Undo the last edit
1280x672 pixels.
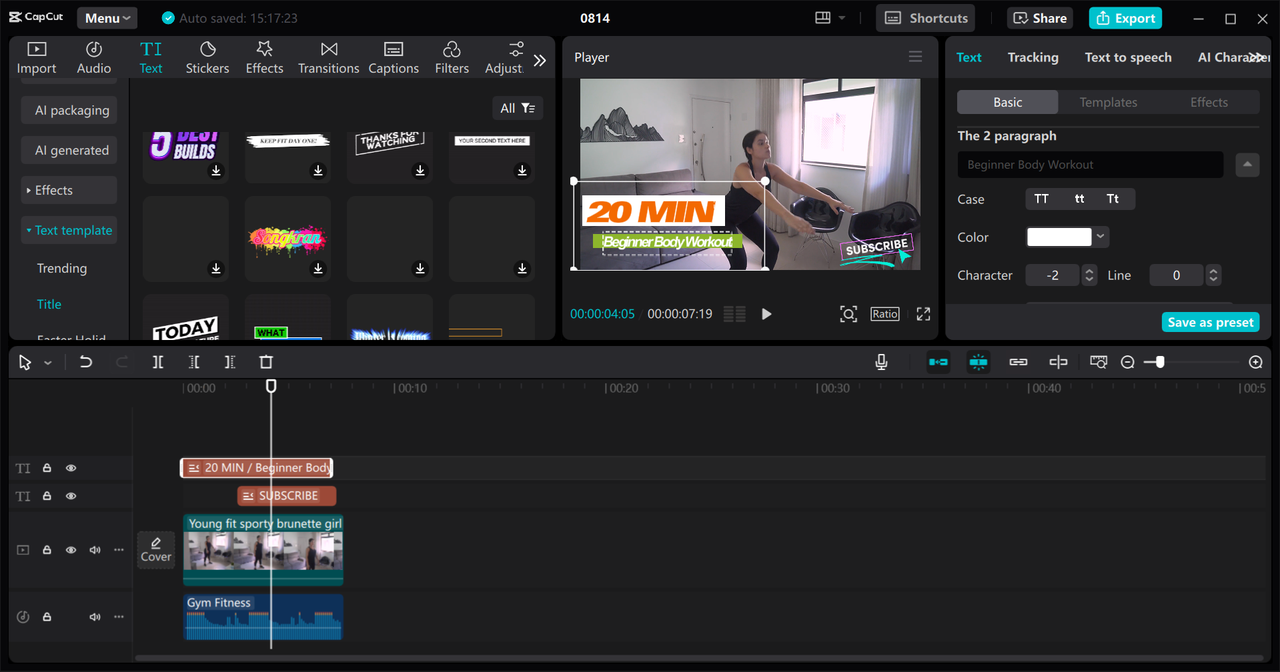[86, 362]
